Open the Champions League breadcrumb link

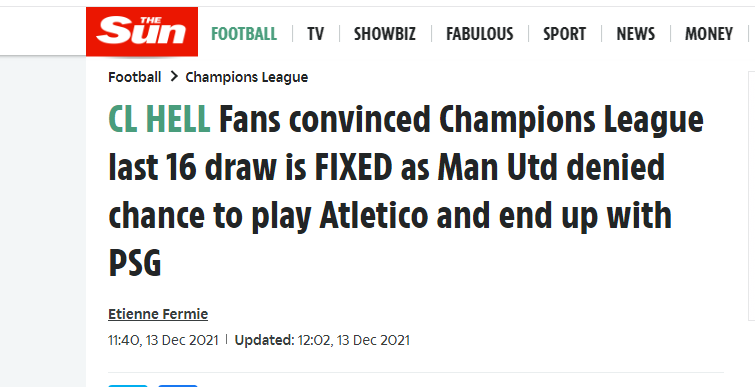click(x=247, y=77)
